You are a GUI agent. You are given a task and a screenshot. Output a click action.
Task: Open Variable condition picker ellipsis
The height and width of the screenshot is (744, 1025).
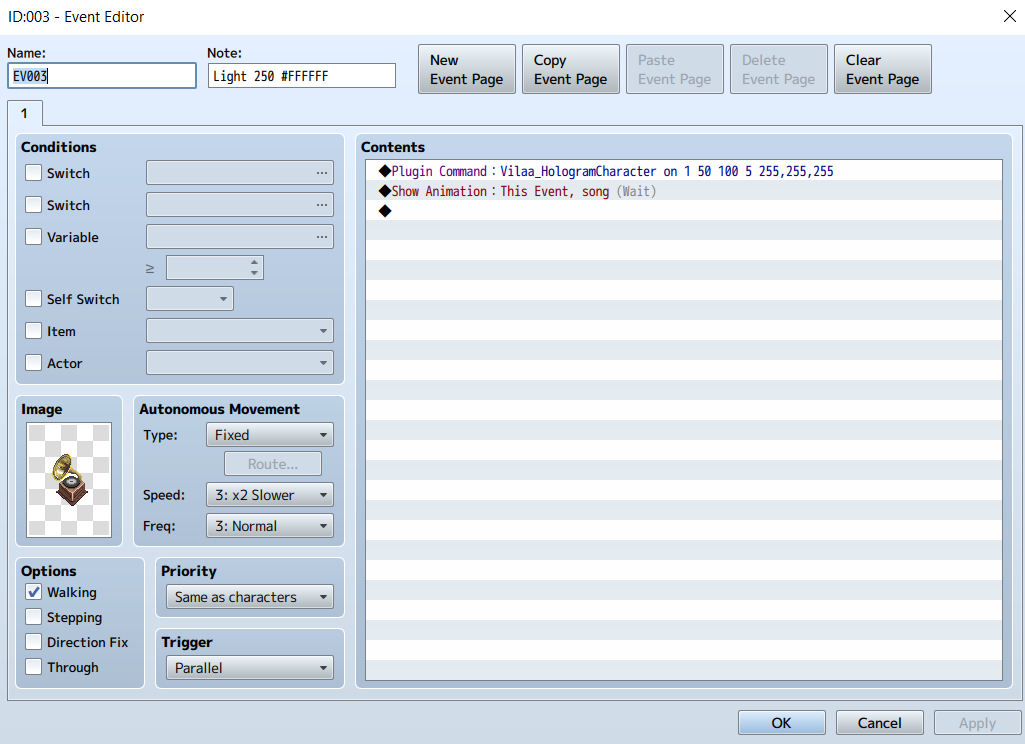pyautogui.click(x=322, y=237)
